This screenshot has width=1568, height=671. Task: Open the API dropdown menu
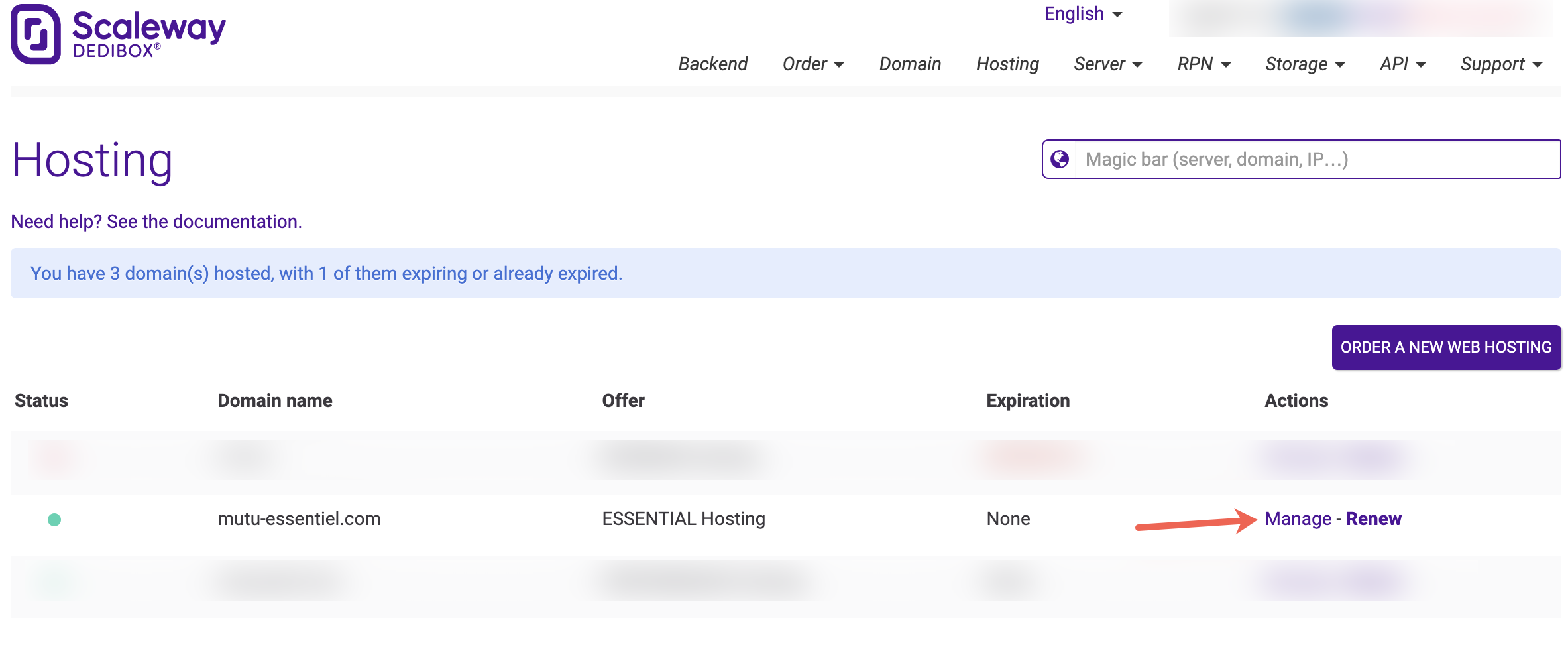[1402, 64]
